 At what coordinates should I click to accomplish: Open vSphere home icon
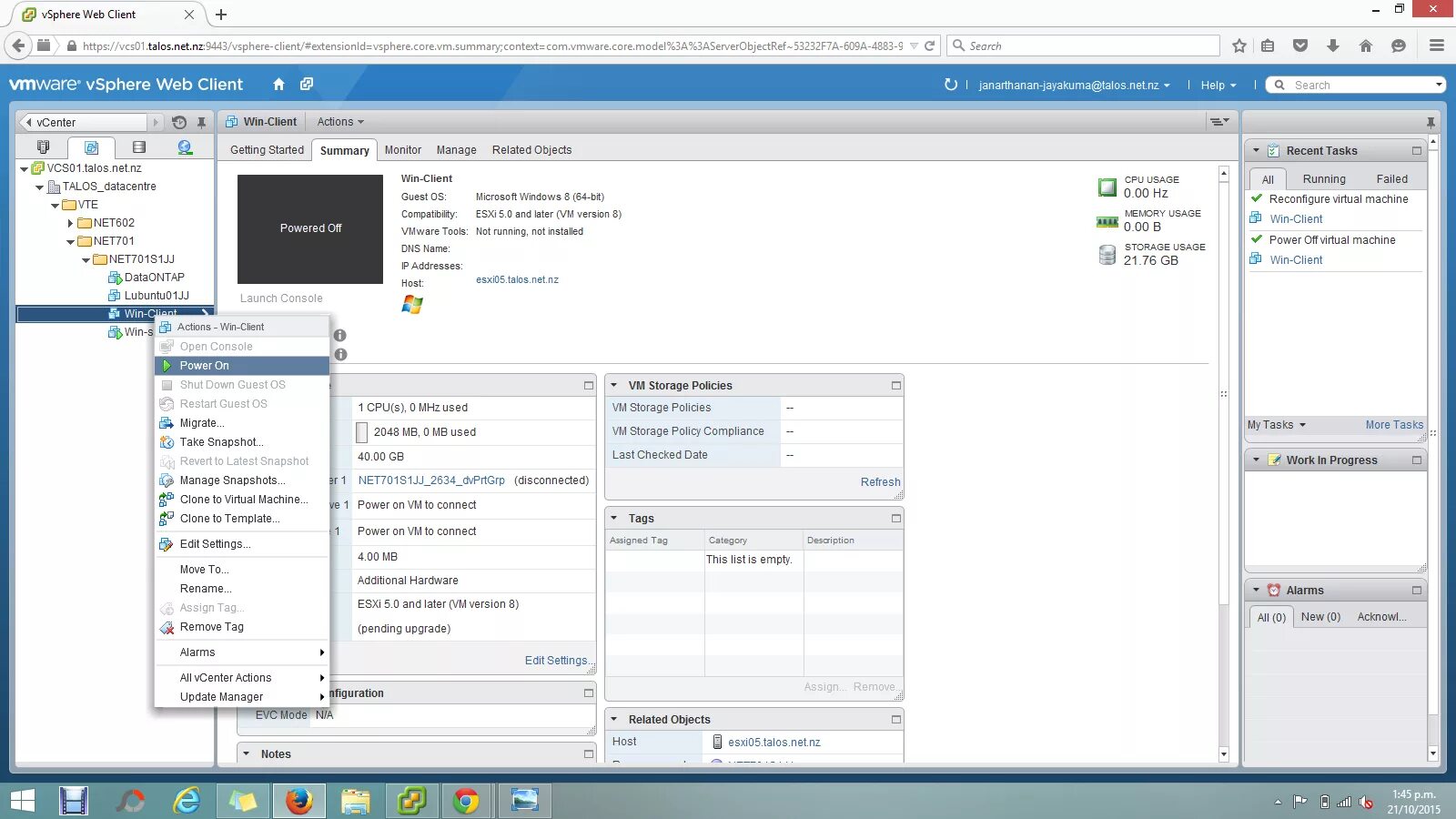point(278,85)
